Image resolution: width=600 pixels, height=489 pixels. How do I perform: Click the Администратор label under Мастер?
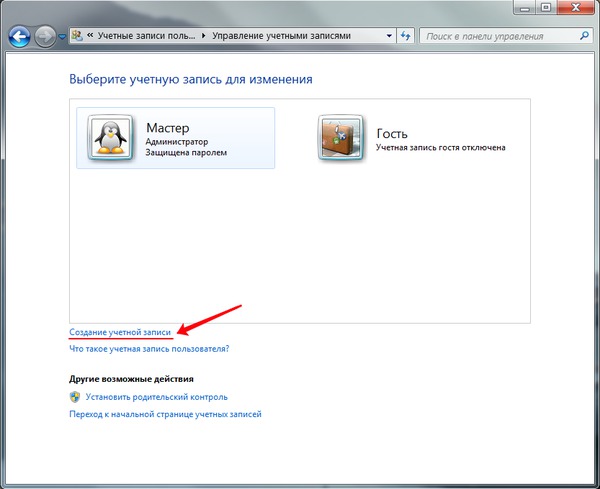[177, 142]
